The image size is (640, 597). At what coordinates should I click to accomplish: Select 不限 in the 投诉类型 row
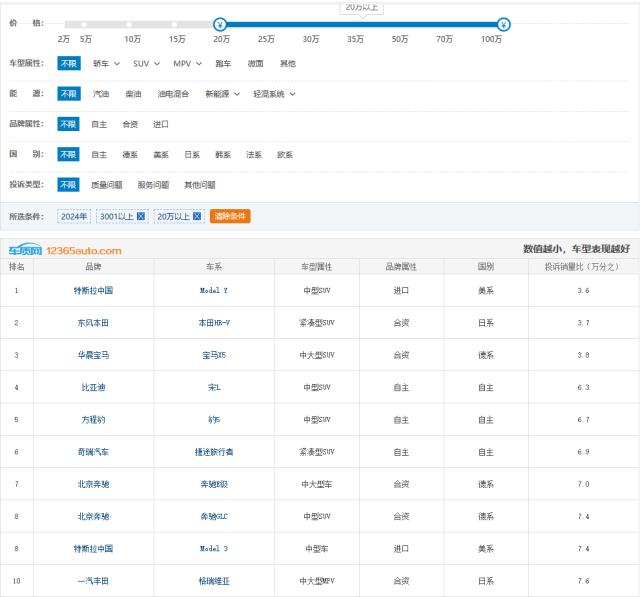(68, 185)
